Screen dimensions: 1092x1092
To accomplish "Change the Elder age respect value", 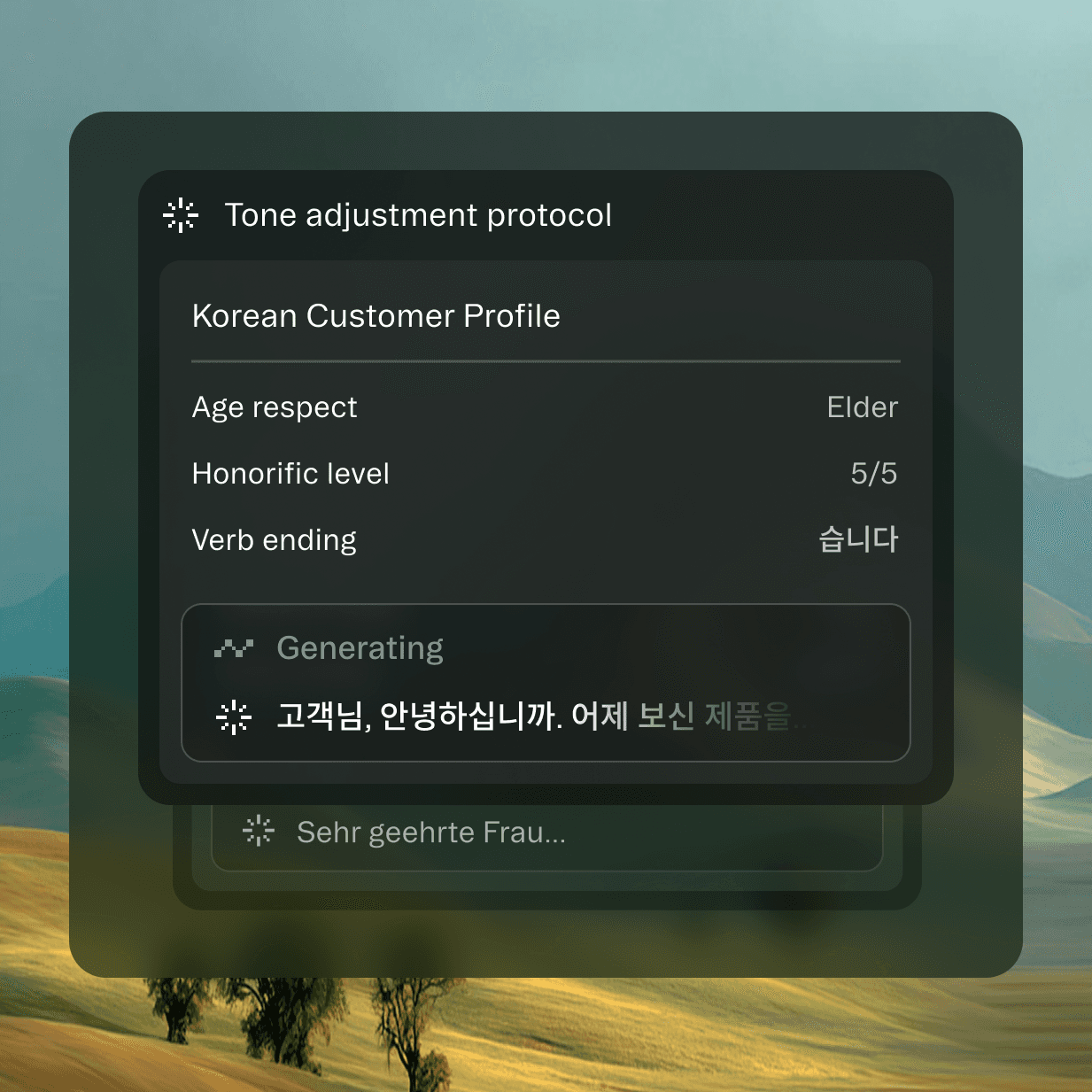I will (x=863, y=407).
